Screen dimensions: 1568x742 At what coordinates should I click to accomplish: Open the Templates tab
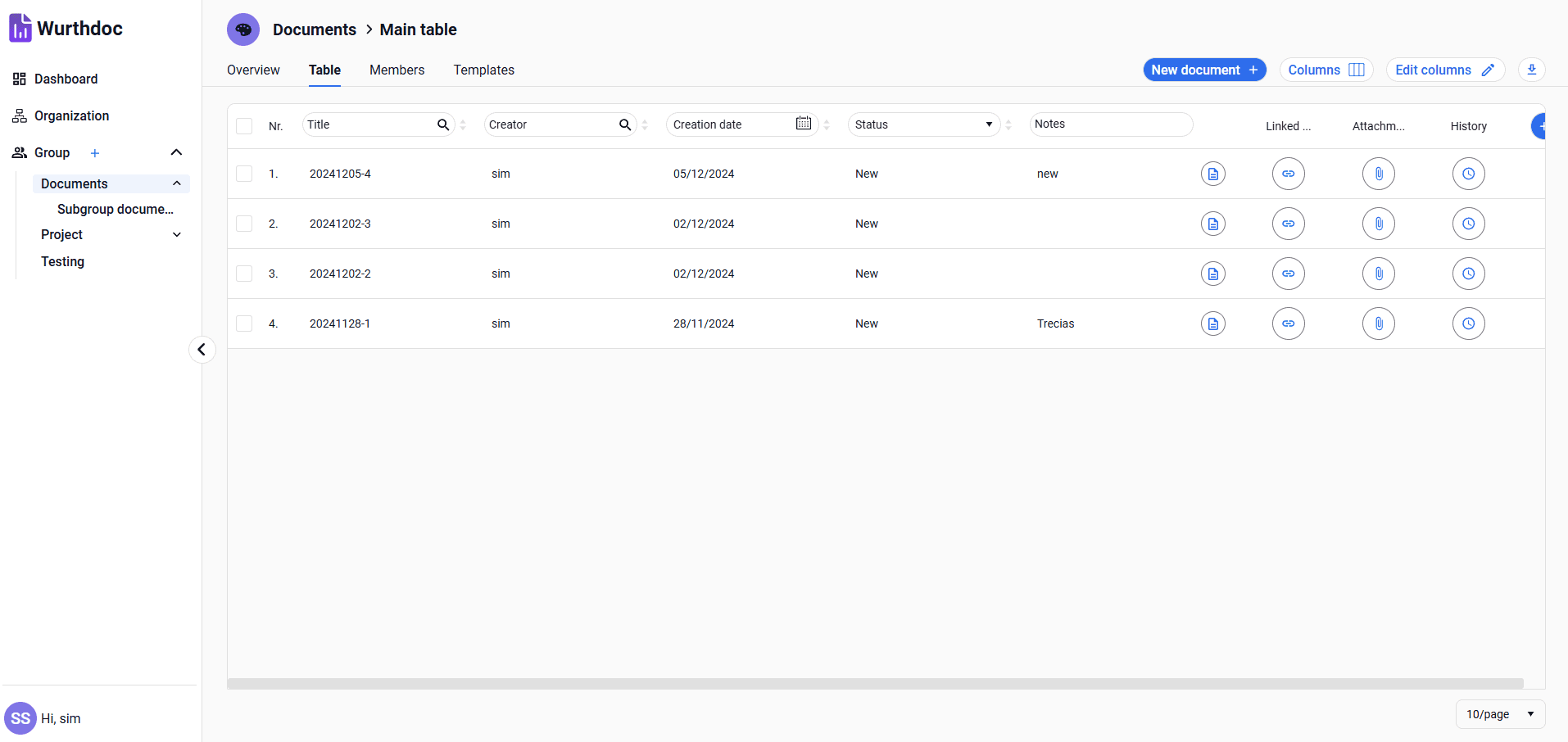point(483,70)
